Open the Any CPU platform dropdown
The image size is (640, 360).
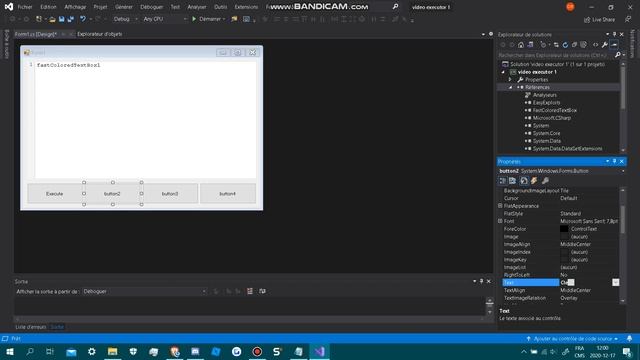(x=164, y=19)
